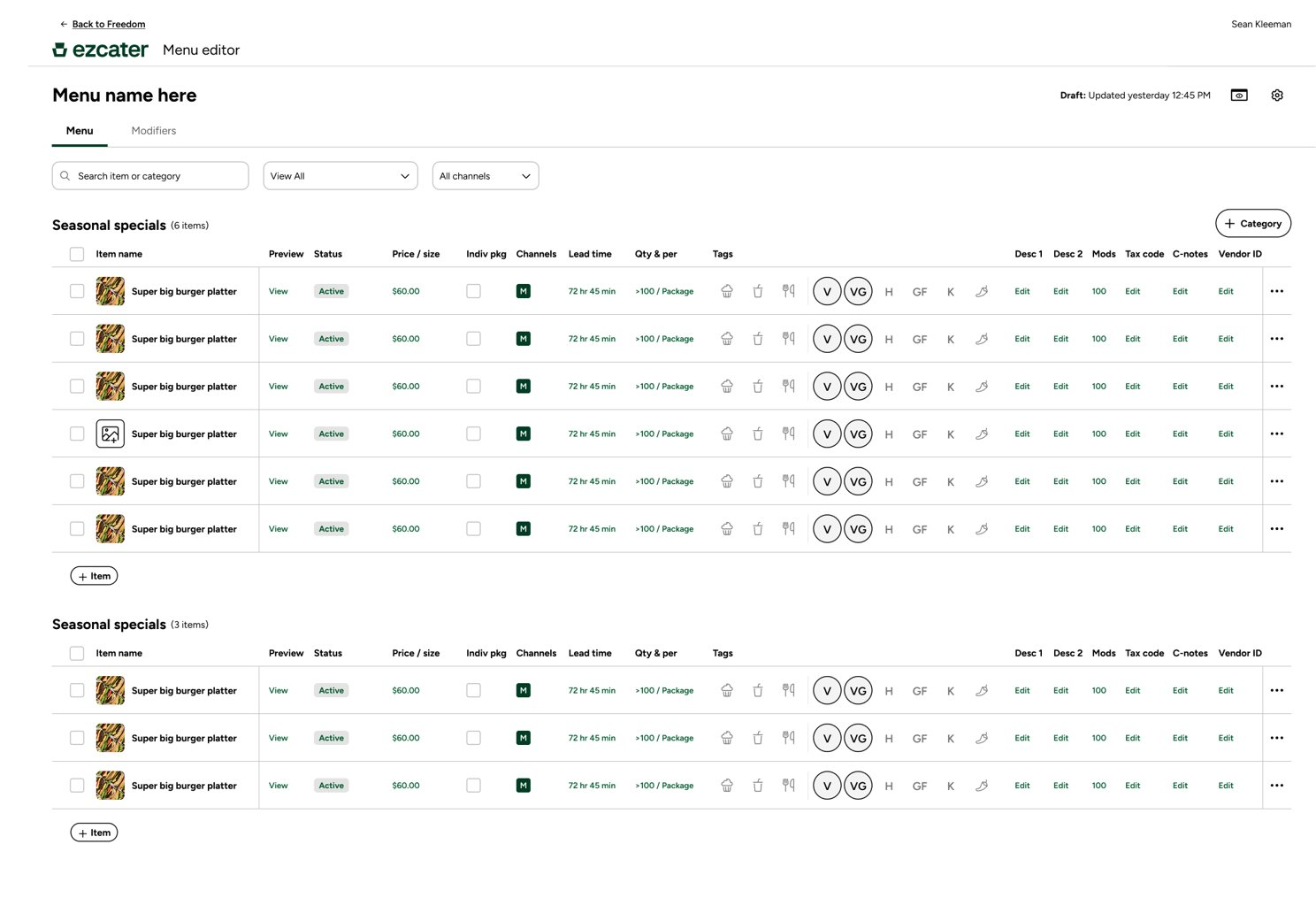Image resolution: width=1316 pixels, height=898 pixels.
Task: Click the Active status in the placeholder-image row
Action: tap(332, 434)
